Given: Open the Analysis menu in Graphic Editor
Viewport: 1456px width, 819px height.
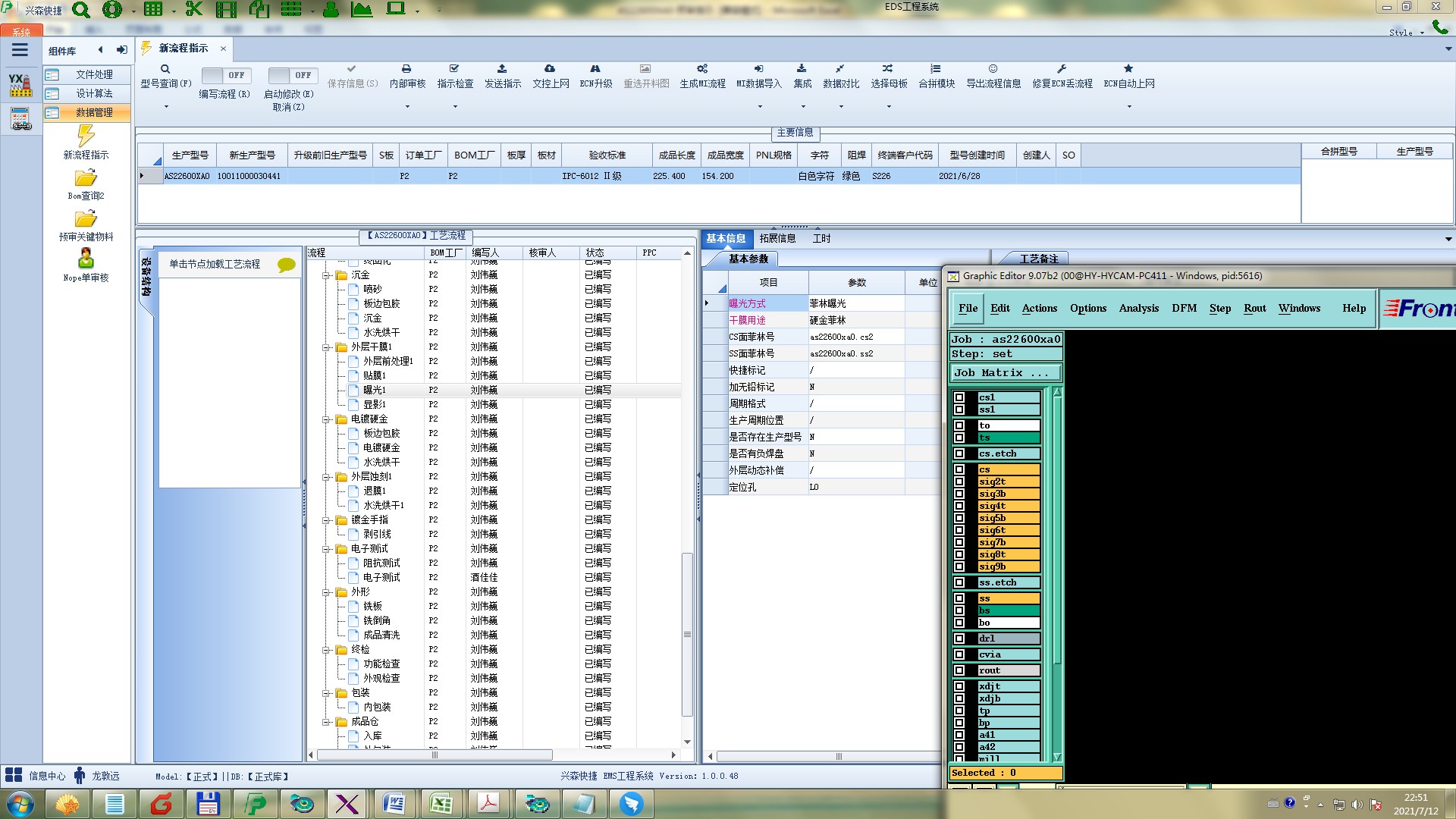Looking at the screenshot, I should click(x=1138, y=308).
